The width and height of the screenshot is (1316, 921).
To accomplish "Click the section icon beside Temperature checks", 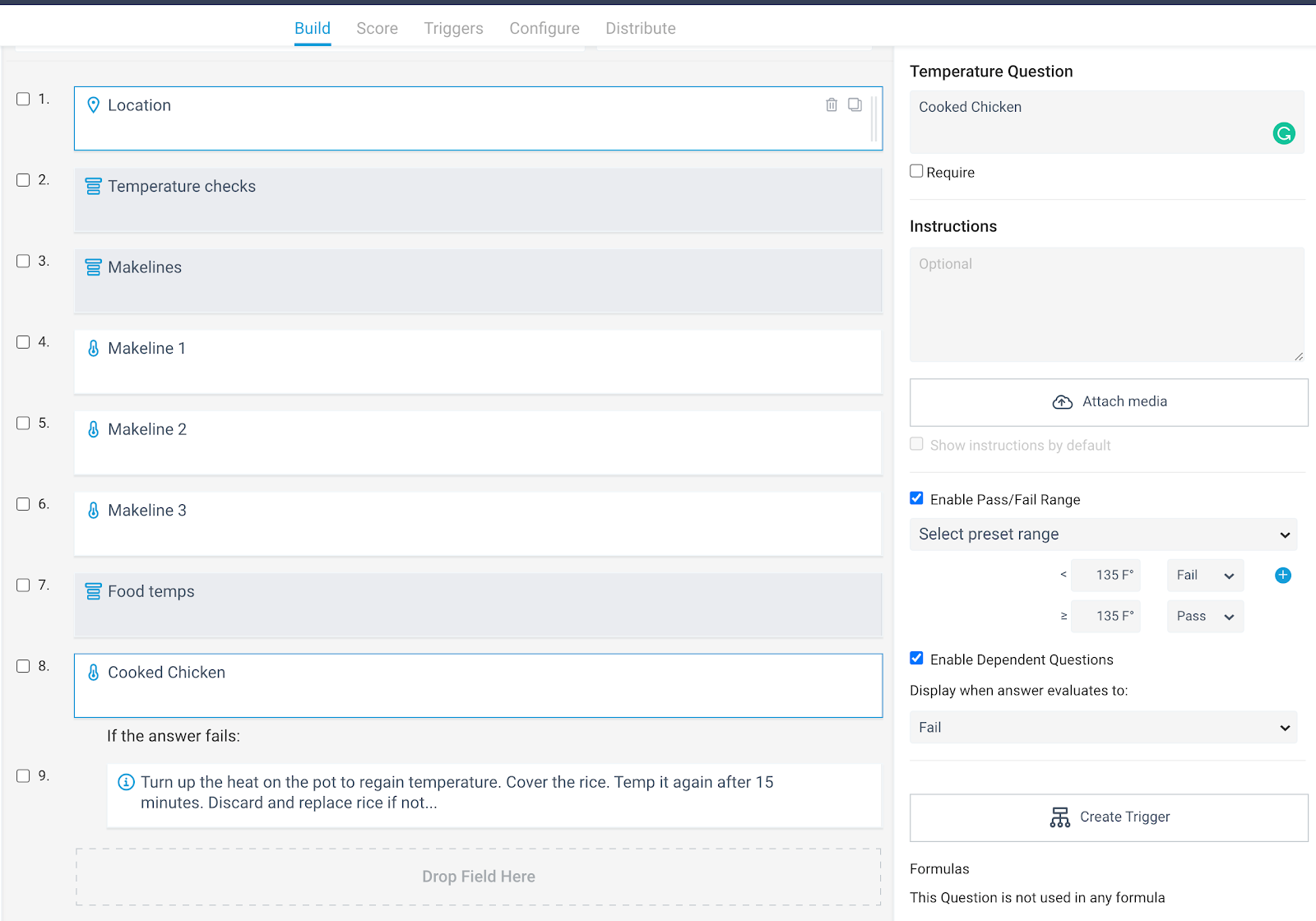I will pos(94,187).
